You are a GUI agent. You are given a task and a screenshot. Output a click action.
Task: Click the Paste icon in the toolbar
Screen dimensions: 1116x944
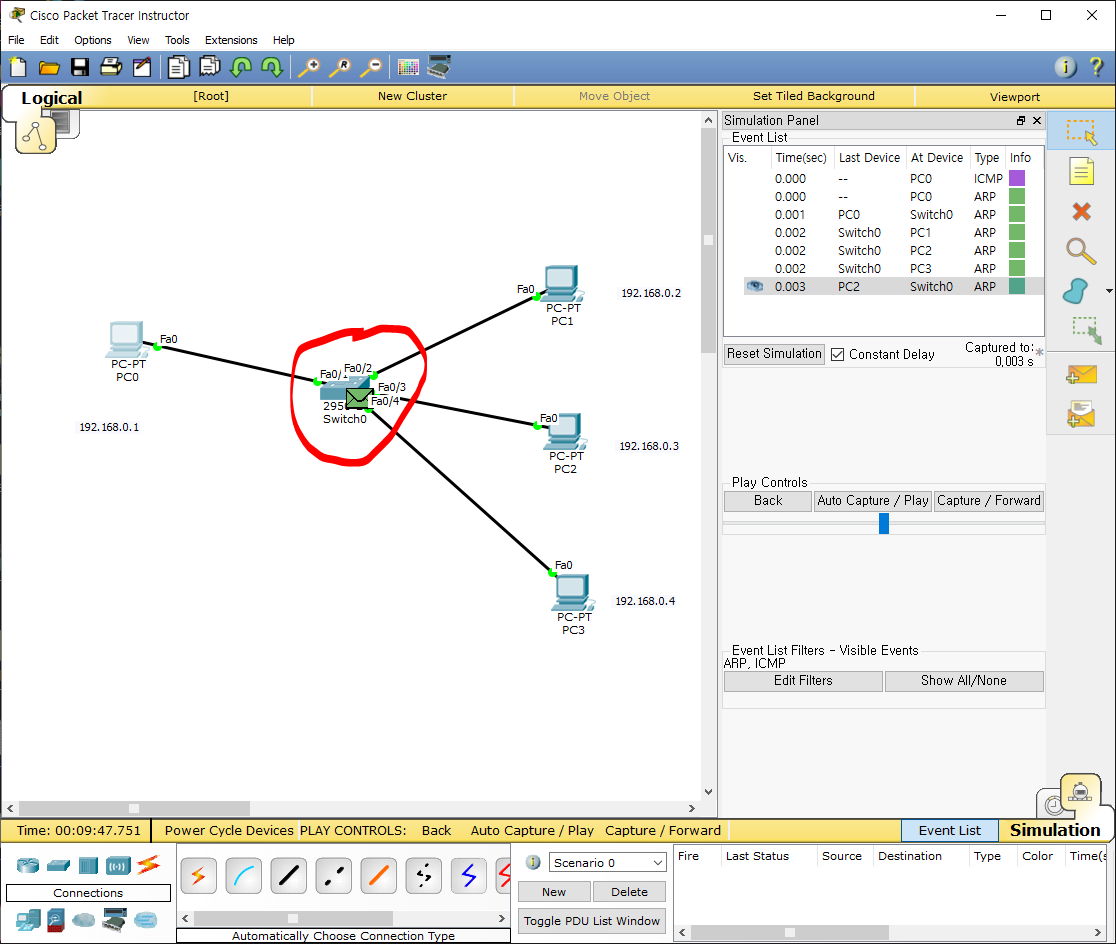point(210,68)
